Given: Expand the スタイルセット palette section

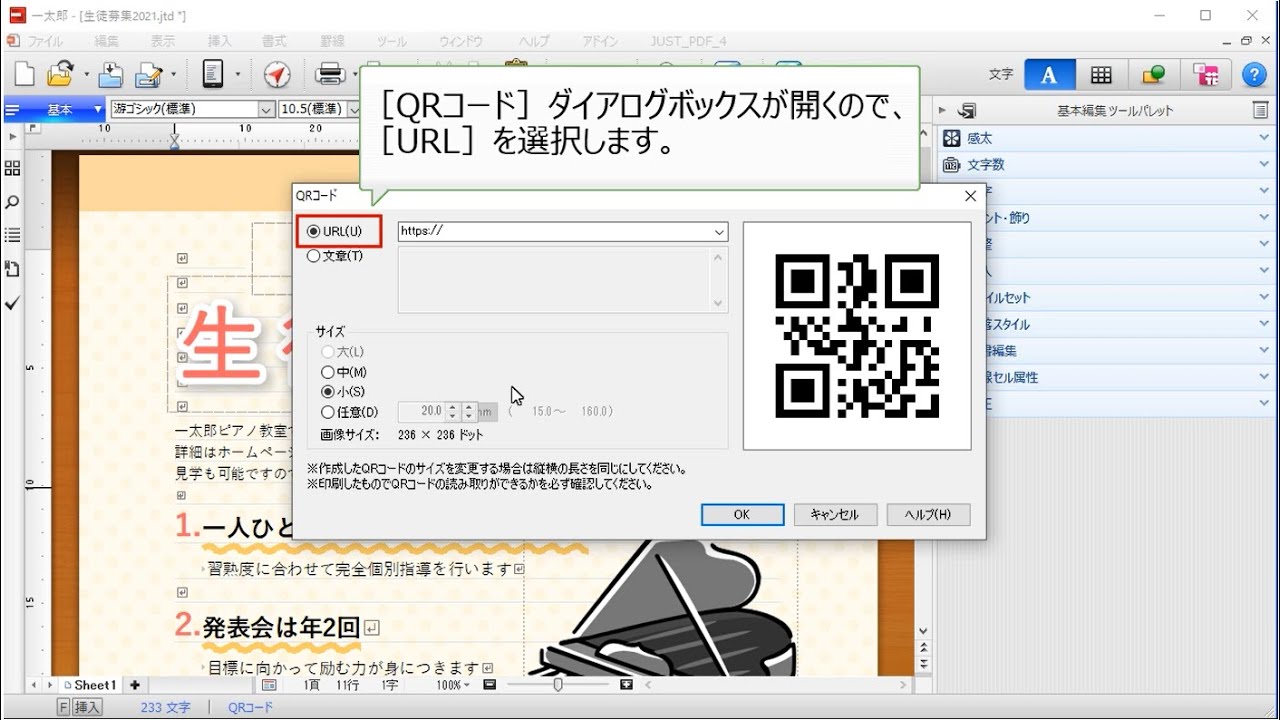Looking at the screenshot, I should tap(1264, 297).
